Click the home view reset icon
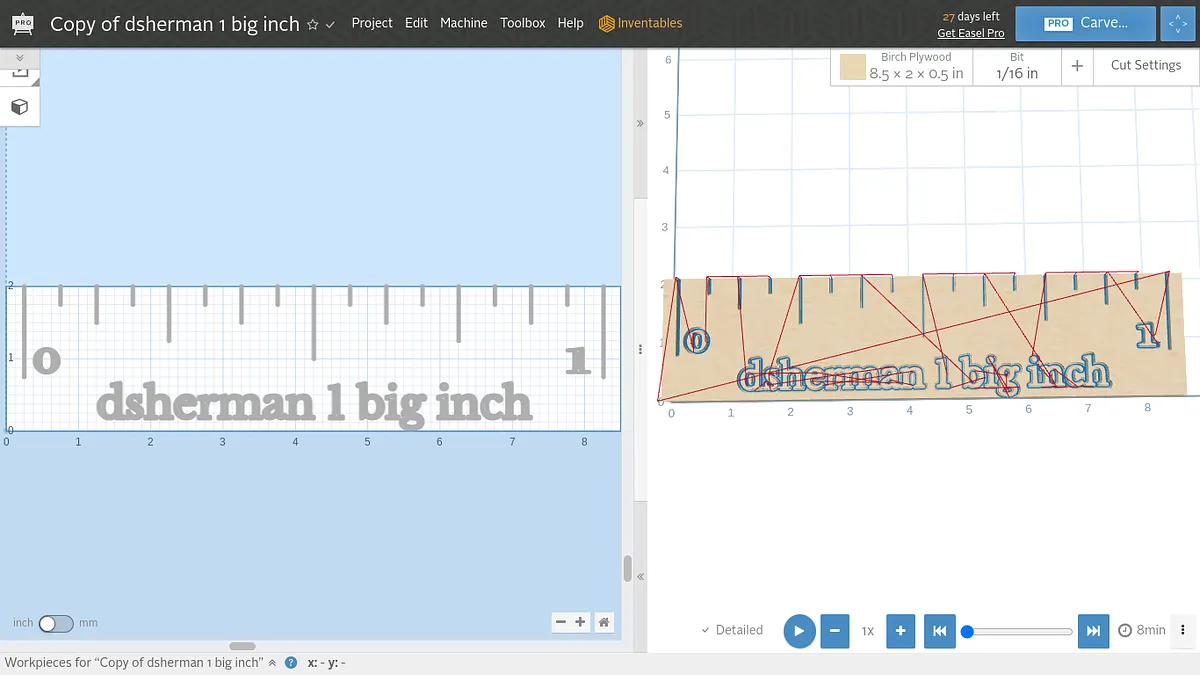Screen dimensions: 1200x675 [x=604, y=622]
